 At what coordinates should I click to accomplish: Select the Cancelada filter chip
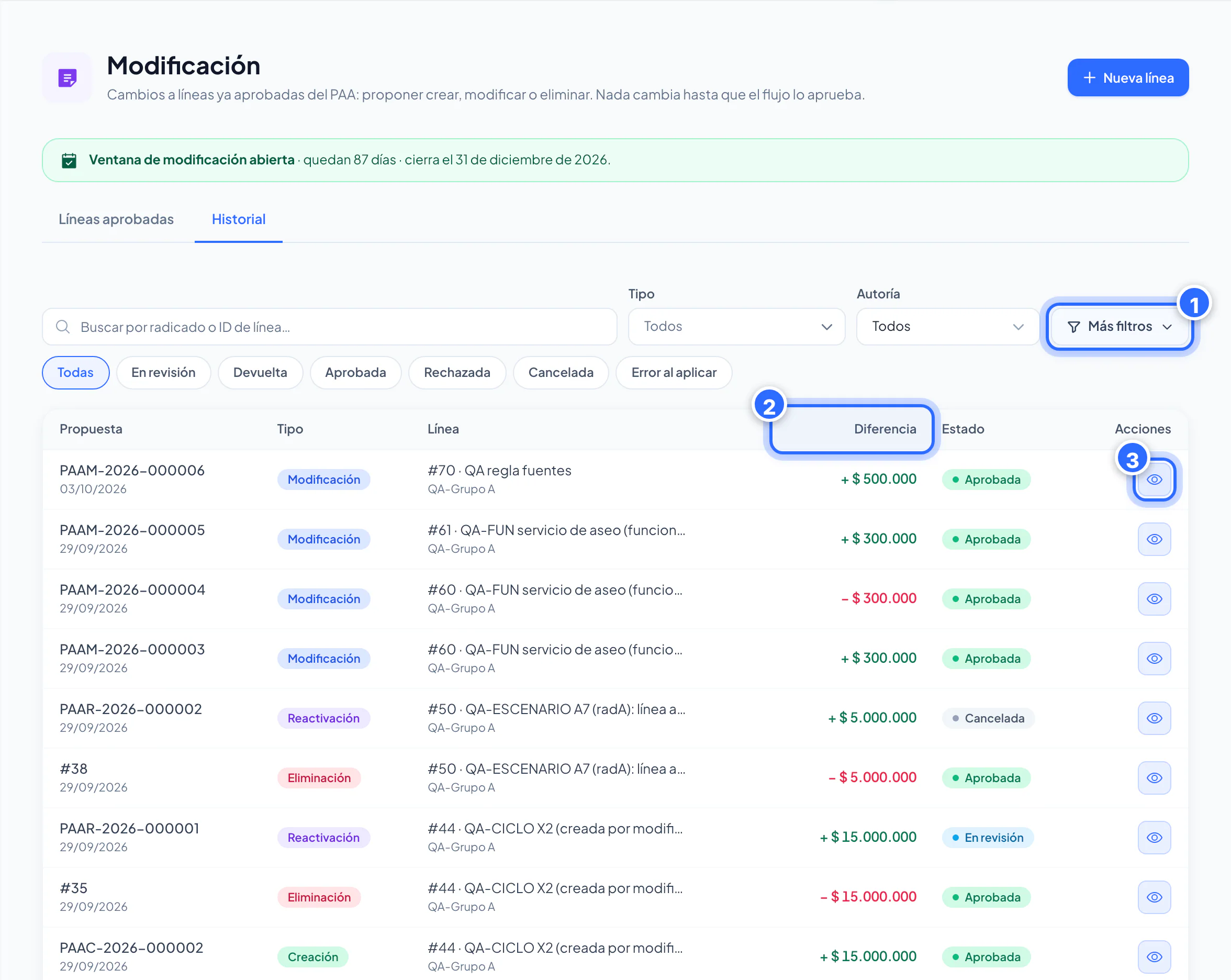[561, 372]
